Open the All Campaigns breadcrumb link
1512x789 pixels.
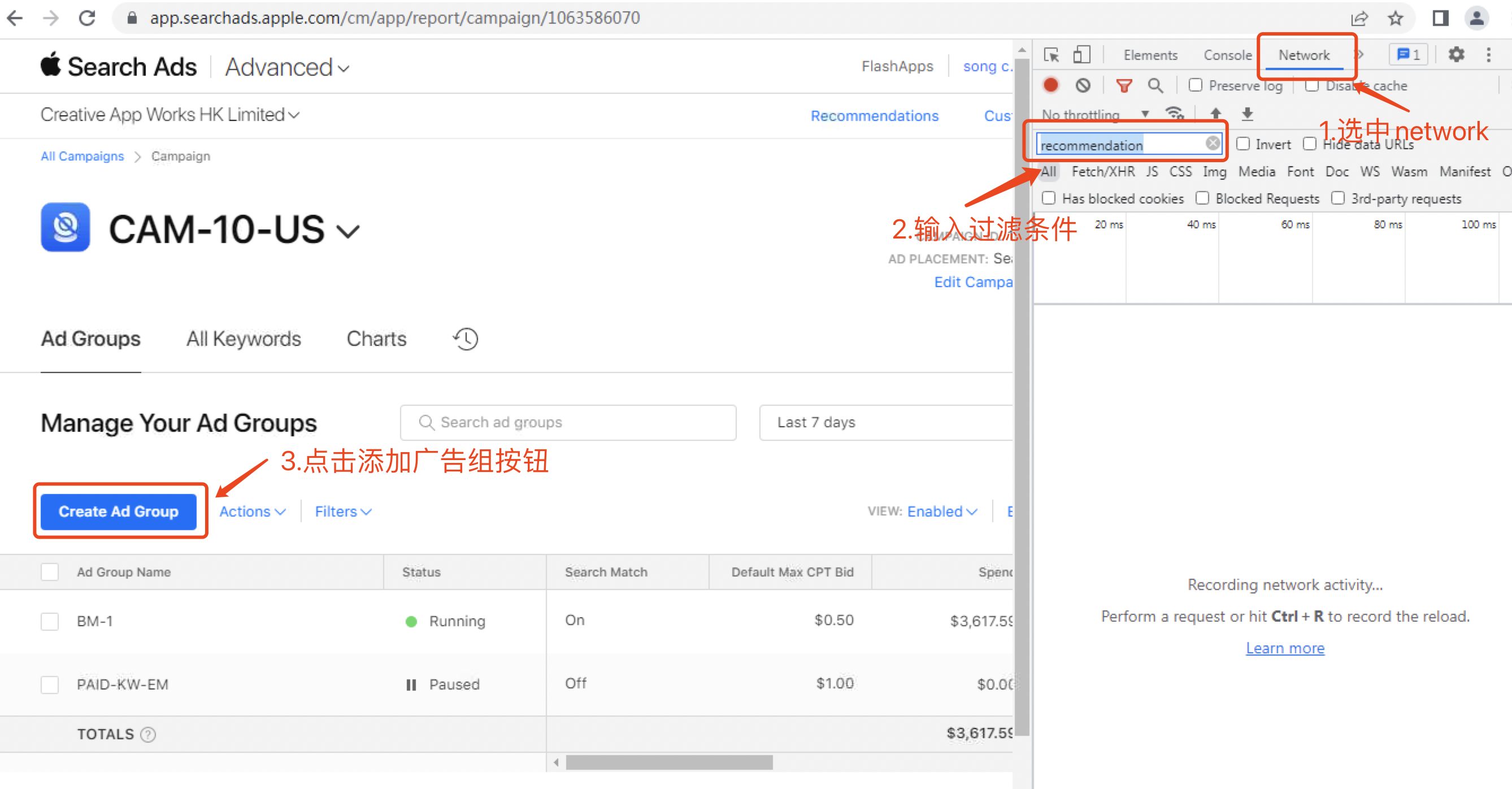82,156
